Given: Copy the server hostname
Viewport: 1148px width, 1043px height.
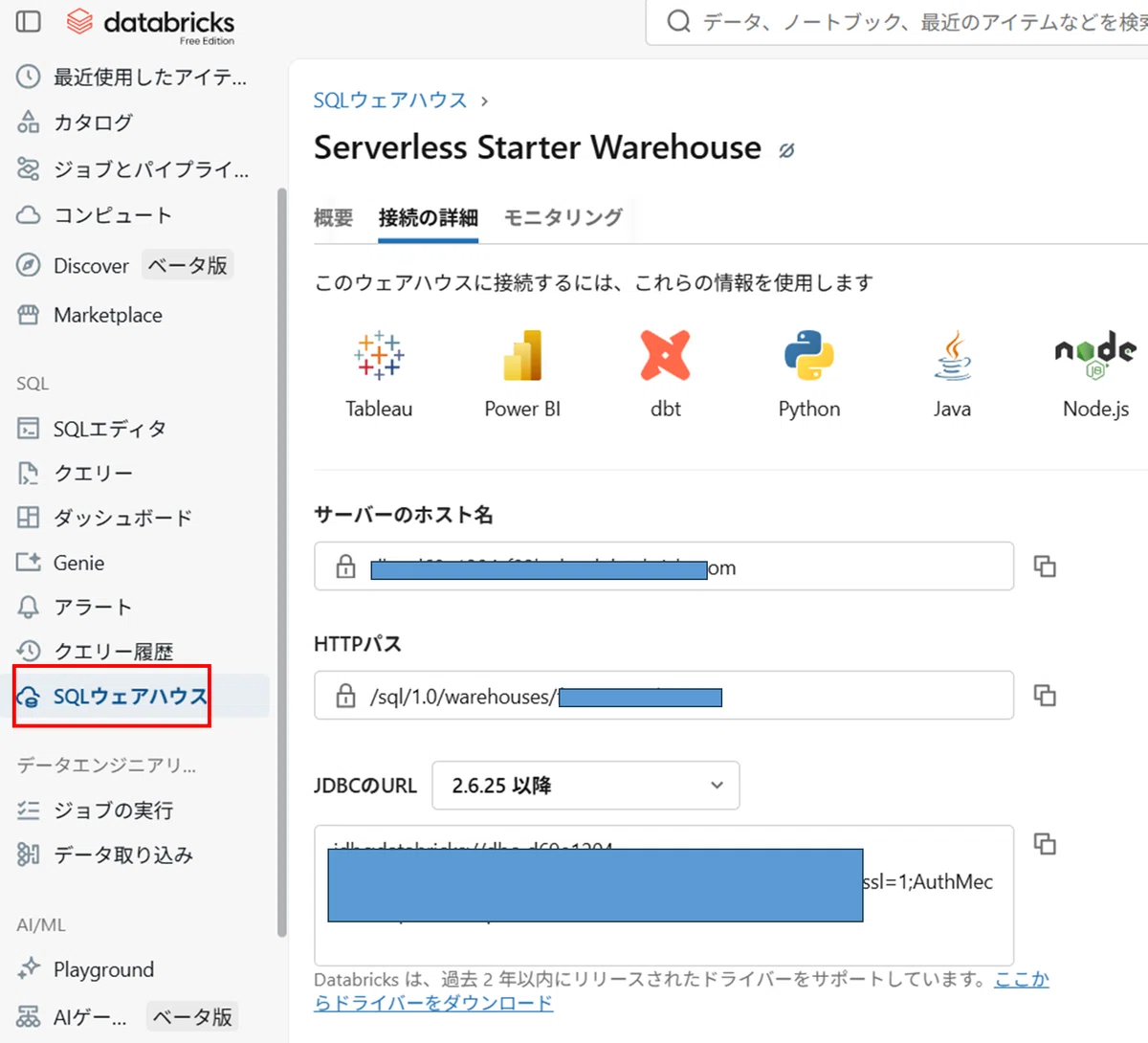Looking at the screenshot, I should [1045, 566].
